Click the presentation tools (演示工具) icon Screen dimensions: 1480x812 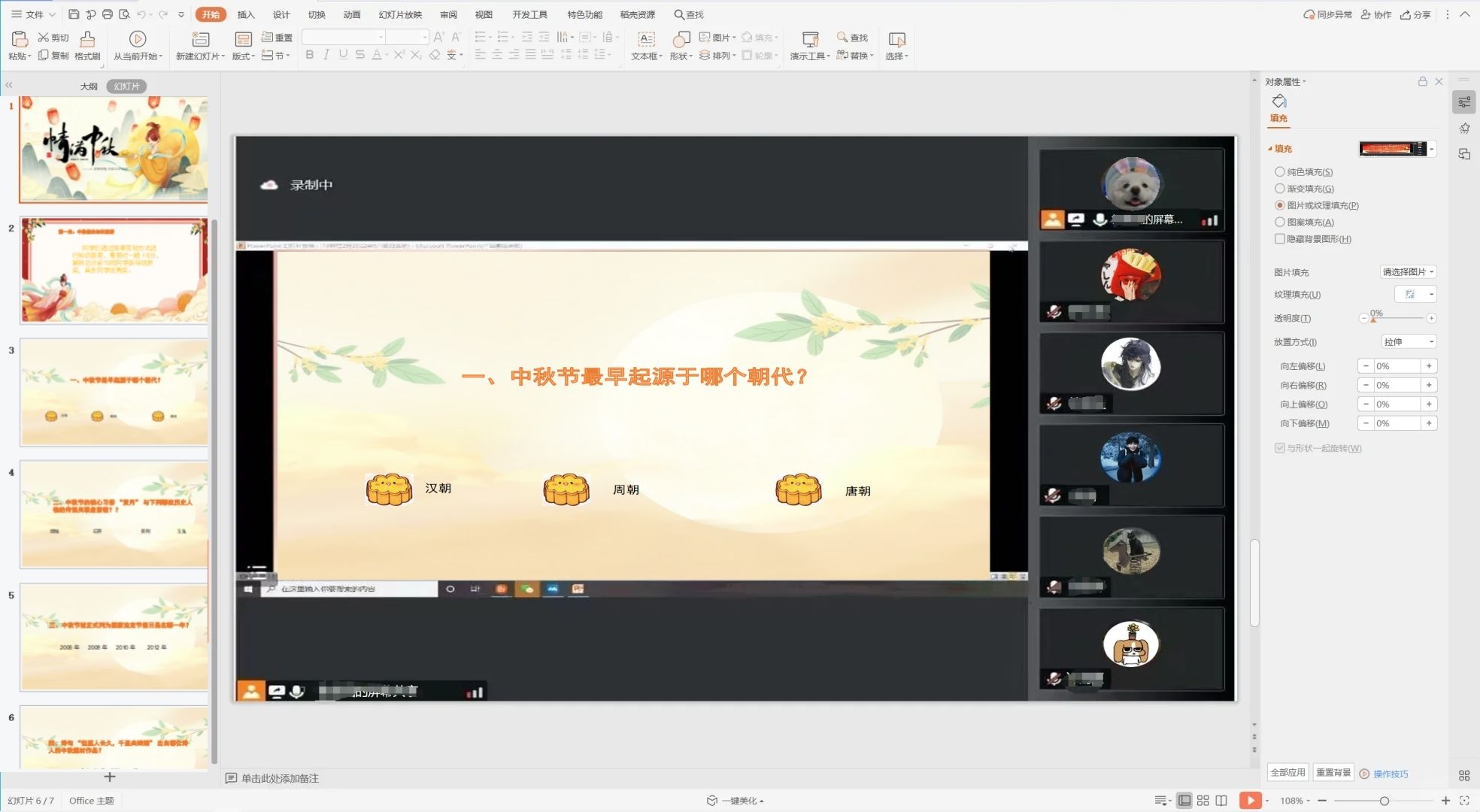point(809,39)
